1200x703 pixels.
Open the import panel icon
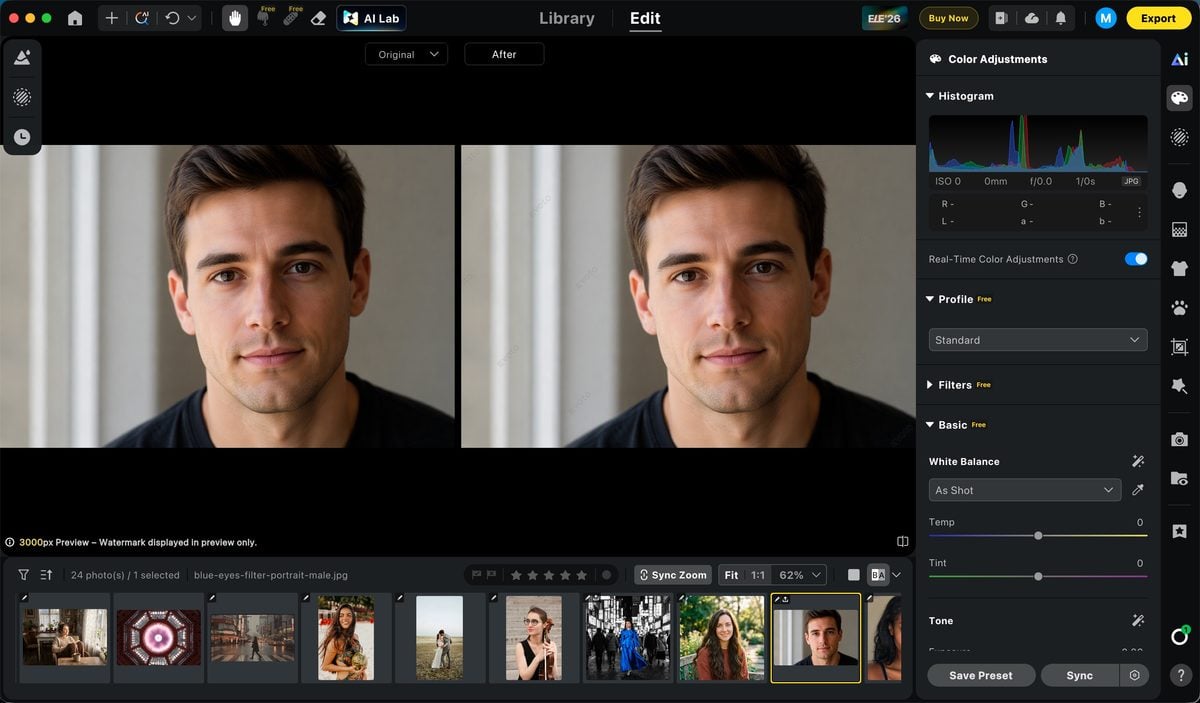(1001, 18)
